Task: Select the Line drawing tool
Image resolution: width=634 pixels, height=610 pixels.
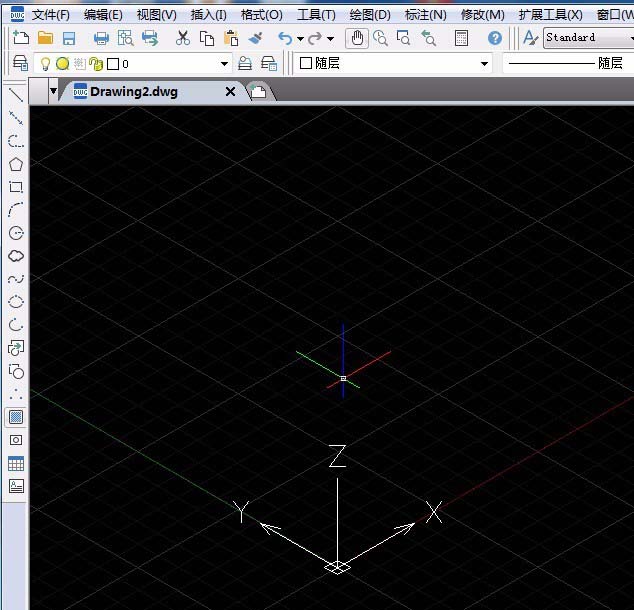Action: pyautogui.click(x=16, y=96)
